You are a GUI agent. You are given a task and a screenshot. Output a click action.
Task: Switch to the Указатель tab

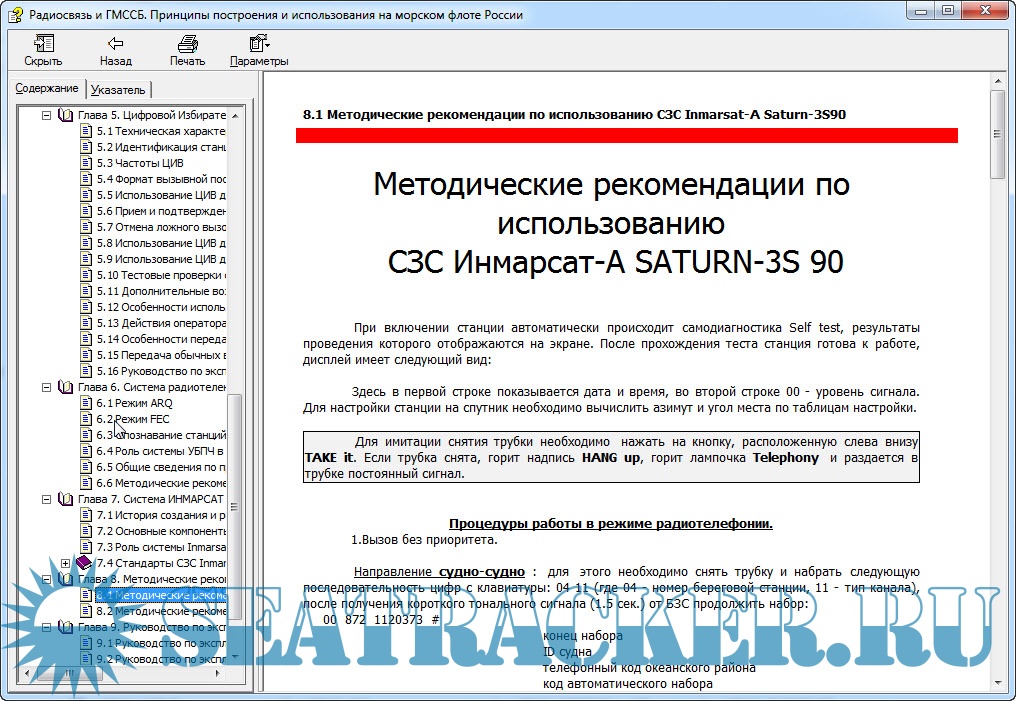point(118,89)
